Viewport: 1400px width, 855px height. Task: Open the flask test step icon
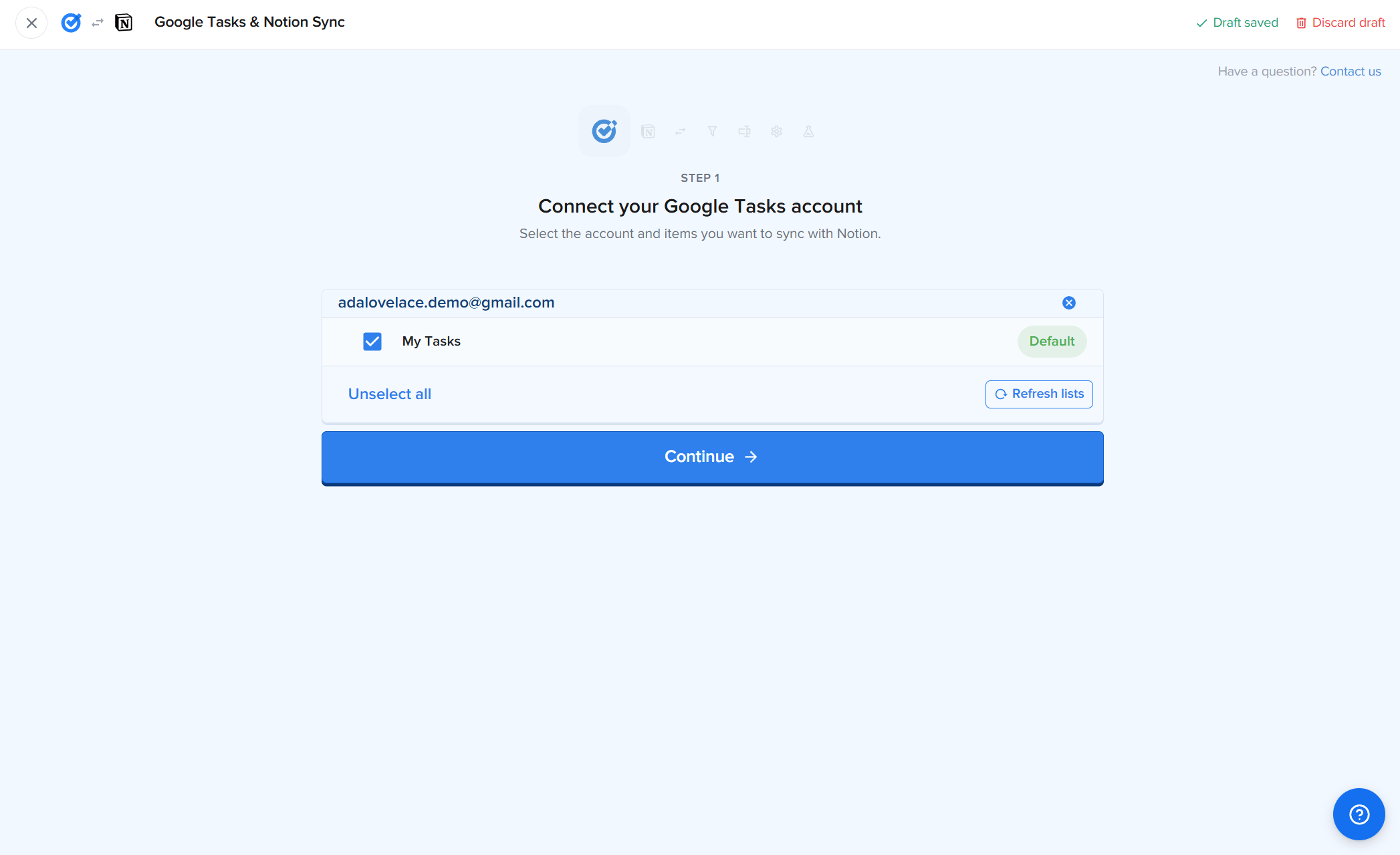pos(808,132)
